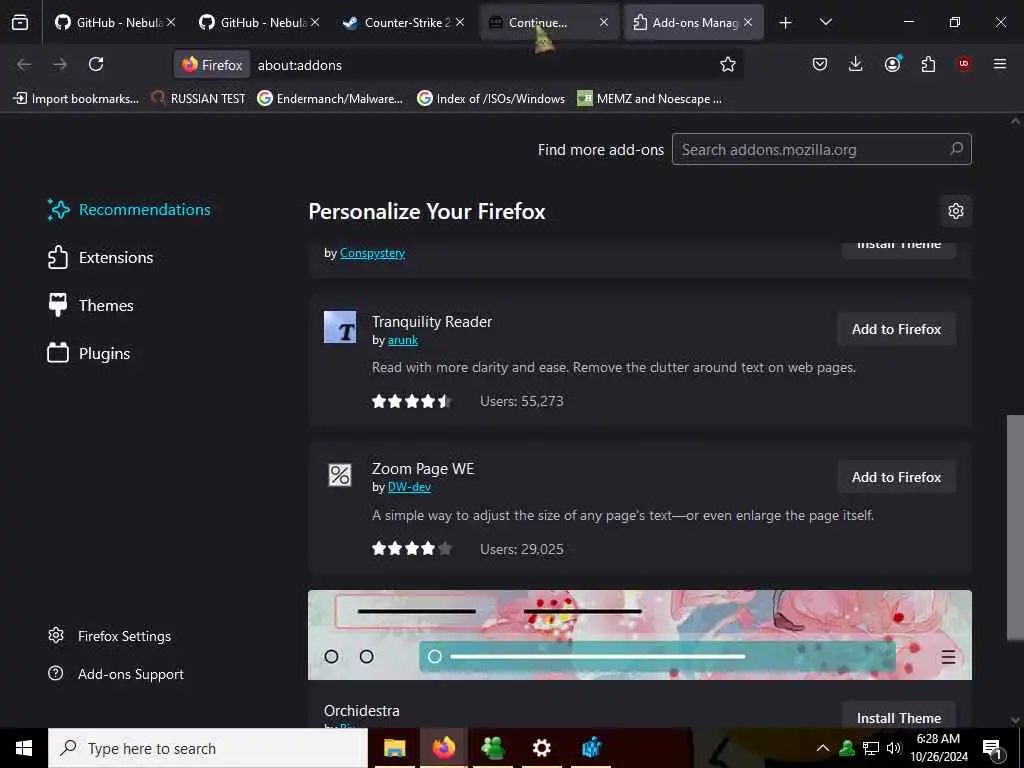Screen dimensions: 1024x768
Task: Go back one page
Action: [24, 64]
